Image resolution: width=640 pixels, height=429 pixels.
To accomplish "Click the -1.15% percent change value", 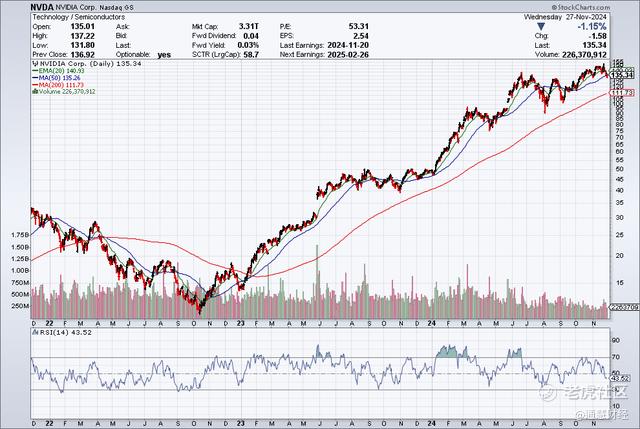I will click(592, 27).
